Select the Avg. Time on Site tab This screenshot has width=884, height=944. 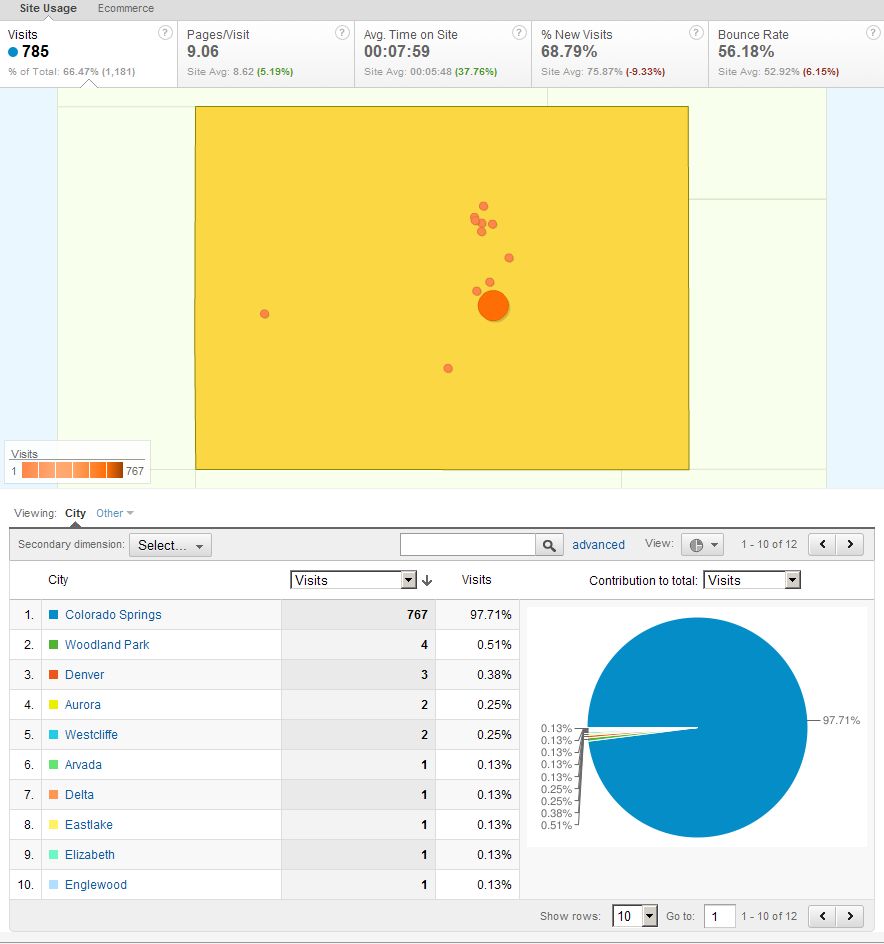443,54
